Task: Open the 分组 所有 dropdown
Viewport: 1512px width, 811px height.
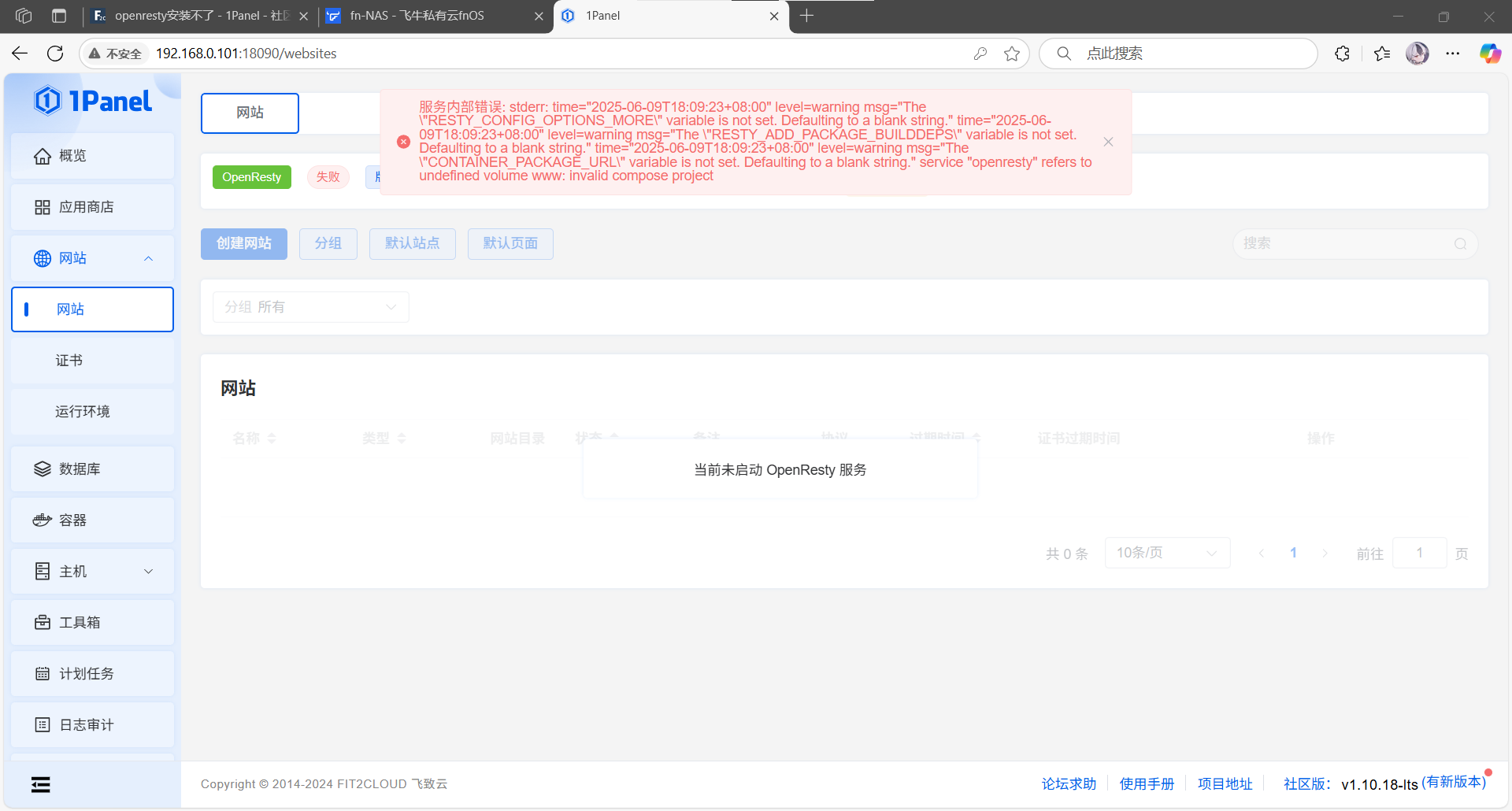Action: pos(311,307)
